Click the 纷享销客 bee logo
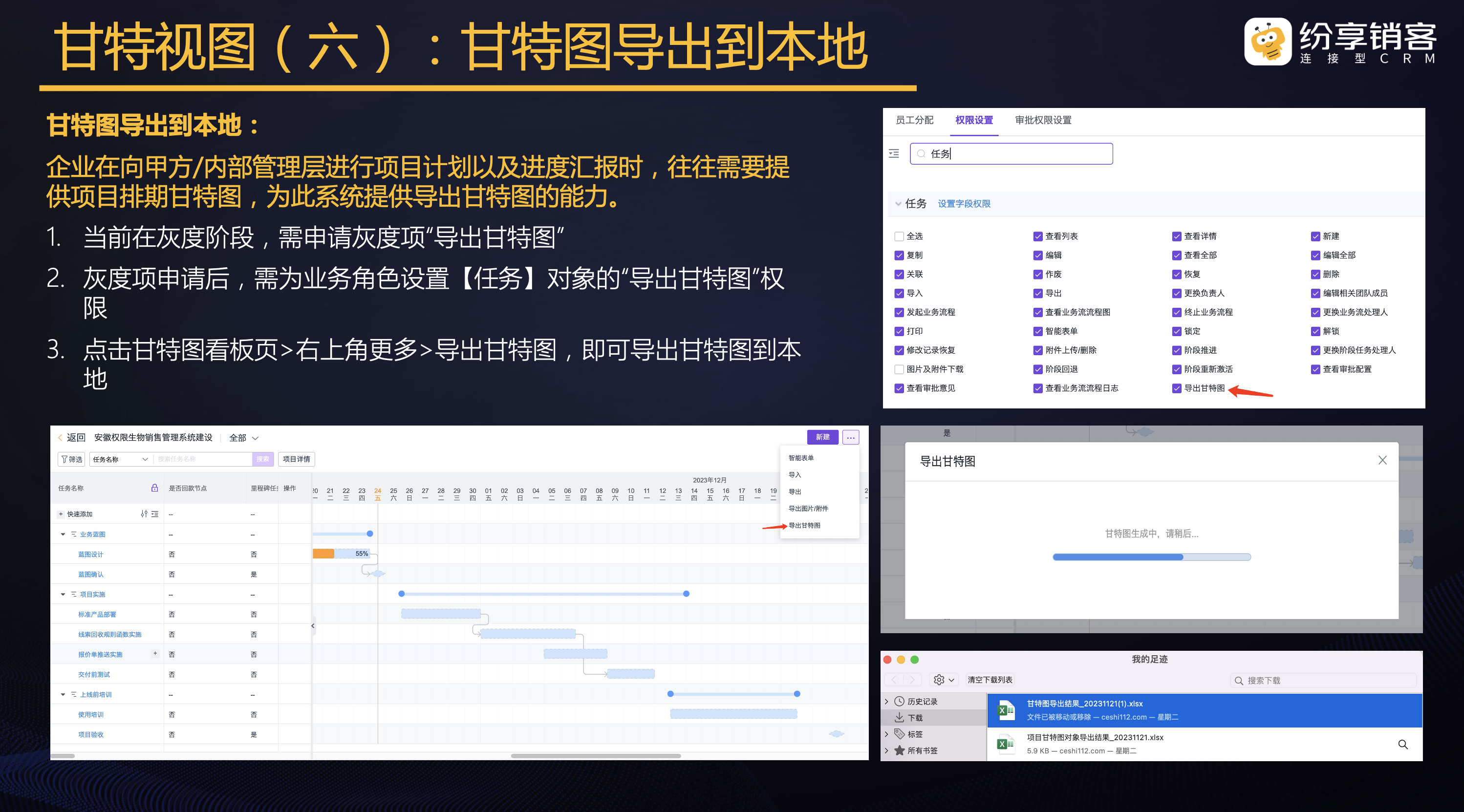 1268,42
